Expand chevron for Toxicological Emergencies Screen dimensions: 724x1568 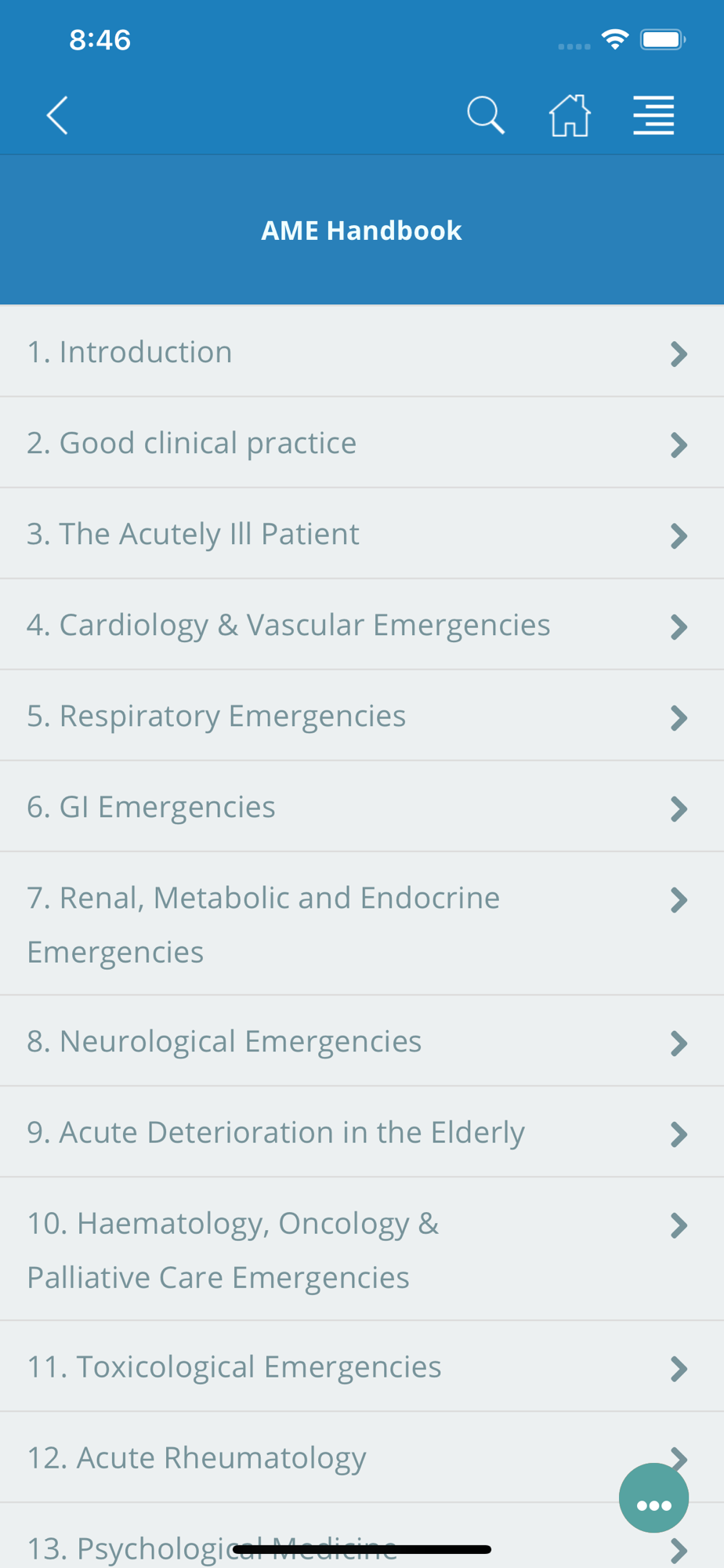pos(679,1369)
